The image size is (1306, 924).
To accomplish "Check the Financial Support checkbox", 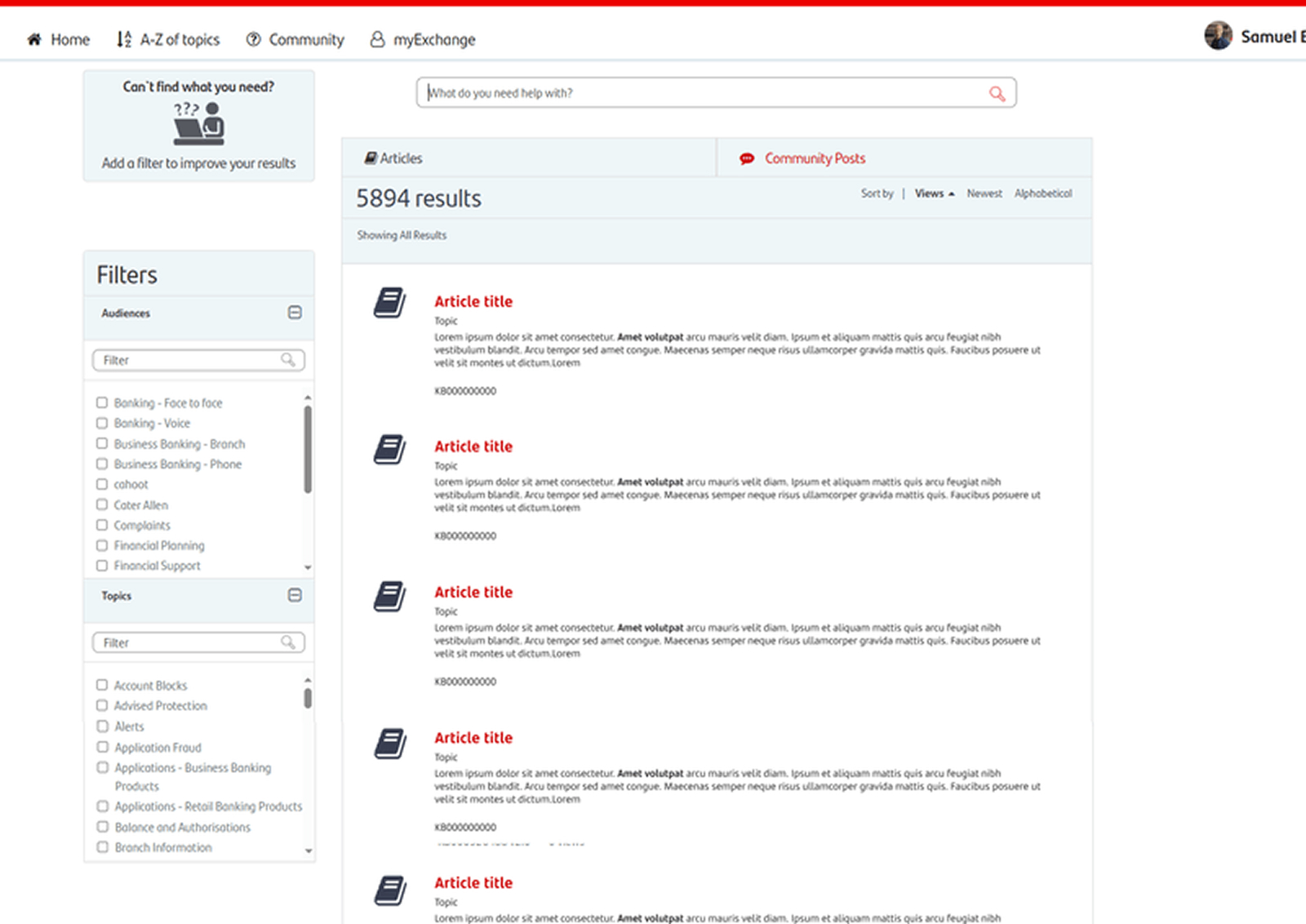I will point(102,566).
